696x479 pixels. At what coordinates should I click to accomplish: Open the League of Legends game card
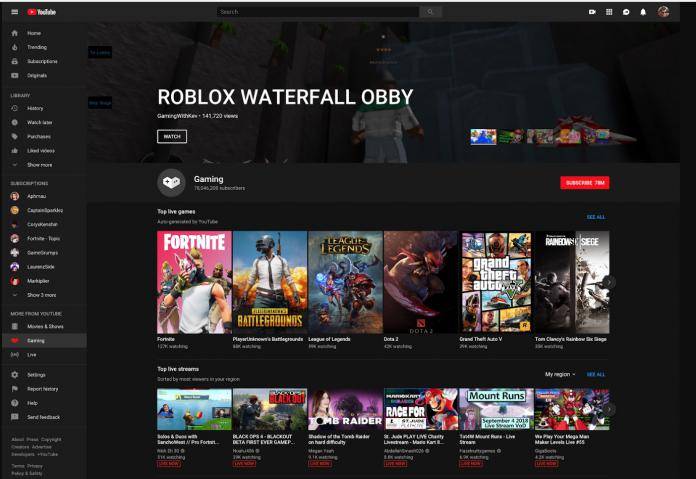(345, 282)
